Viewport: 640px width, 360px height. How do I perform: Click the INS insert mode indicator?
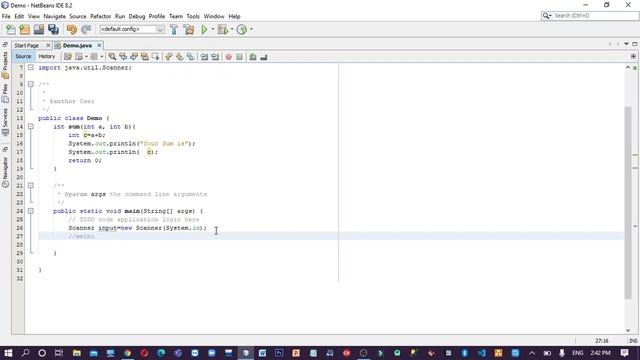pos(633,340)
